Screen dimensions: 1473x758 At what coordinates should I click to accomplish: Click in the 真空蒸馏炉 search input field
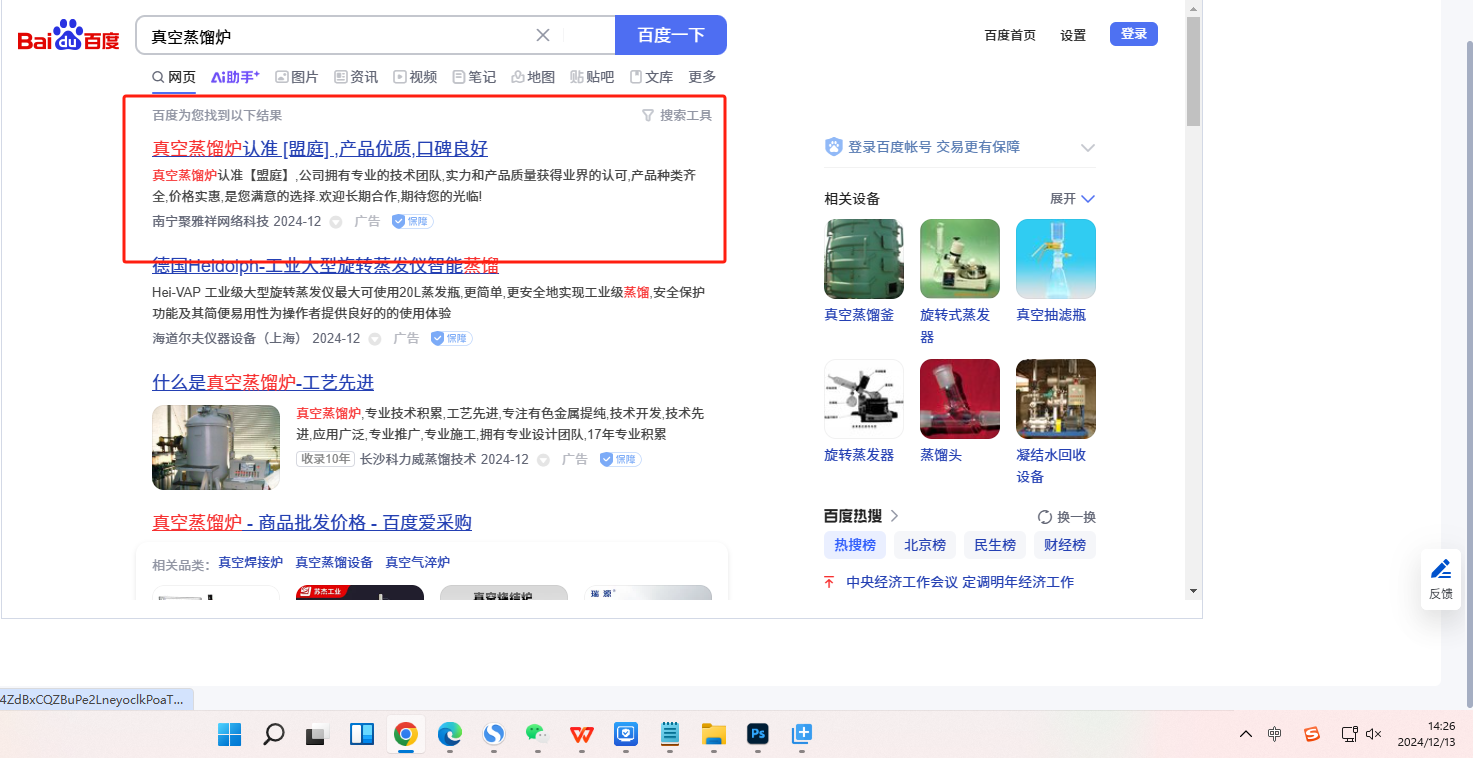click(x=335, y=36)
